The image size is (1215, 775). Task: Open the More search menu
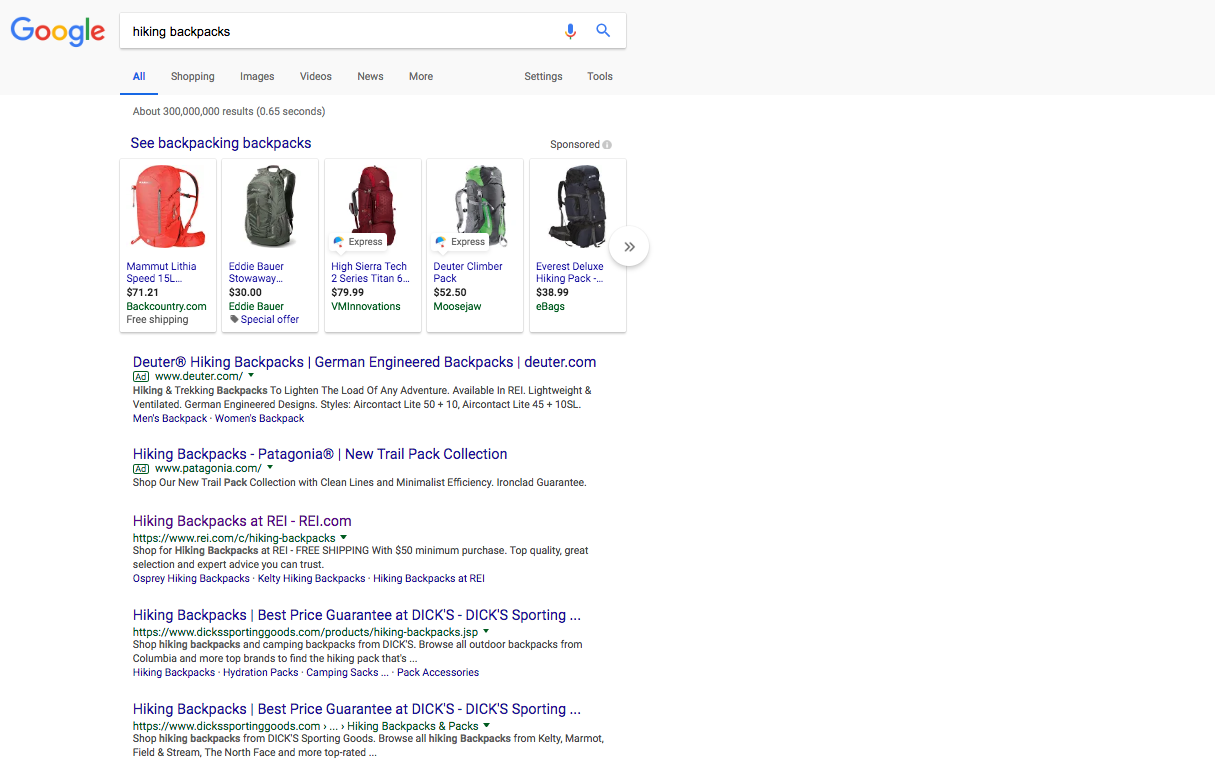pos(421,77)
